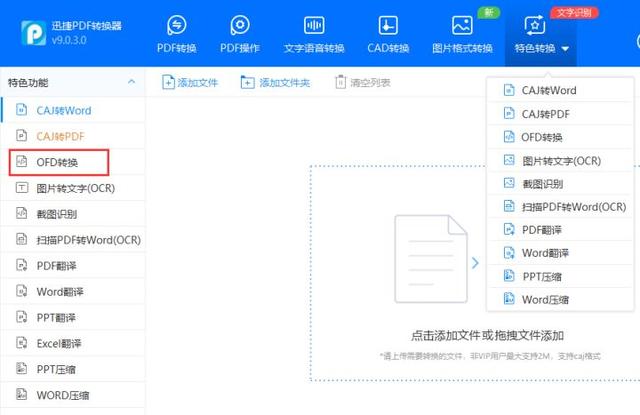Select the 图片格式转换 picture icon

click(x=462, y=25)
